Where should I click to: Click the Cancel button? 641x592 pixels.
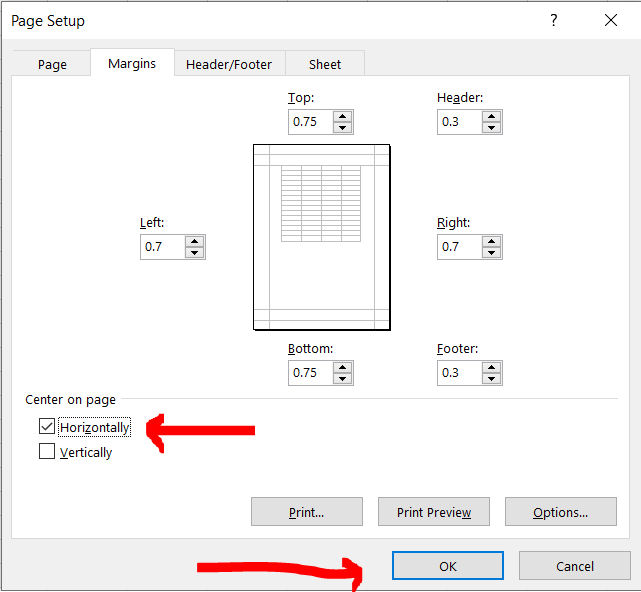tap(575, 566)
